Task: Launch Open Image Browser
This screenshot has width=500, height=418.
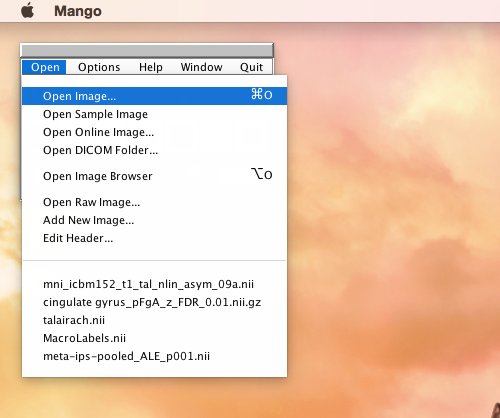Action: pyautogui.click(x=154, y=176)
